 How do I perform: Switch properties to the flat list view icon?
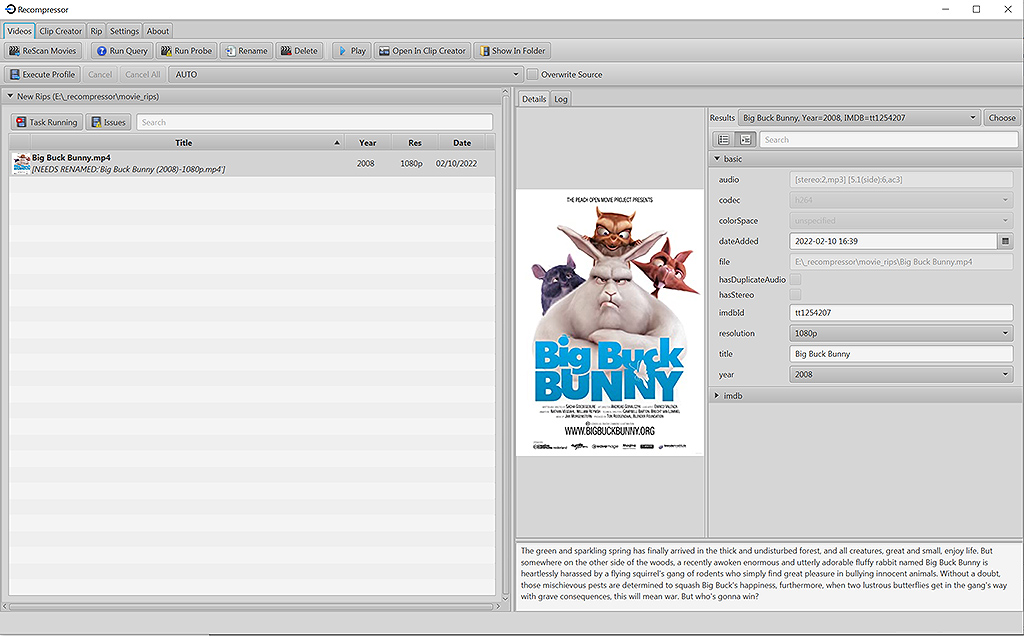[724, 140]
